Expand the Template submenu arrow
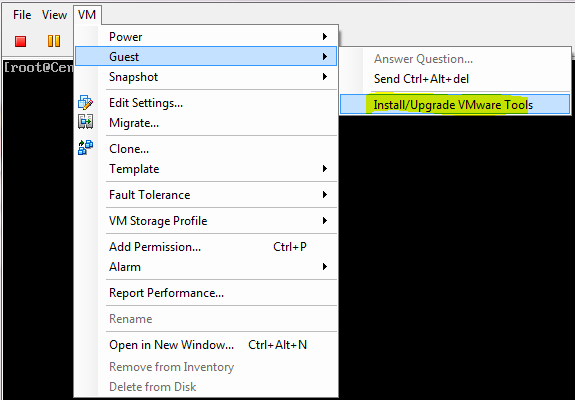 [325, 169]
